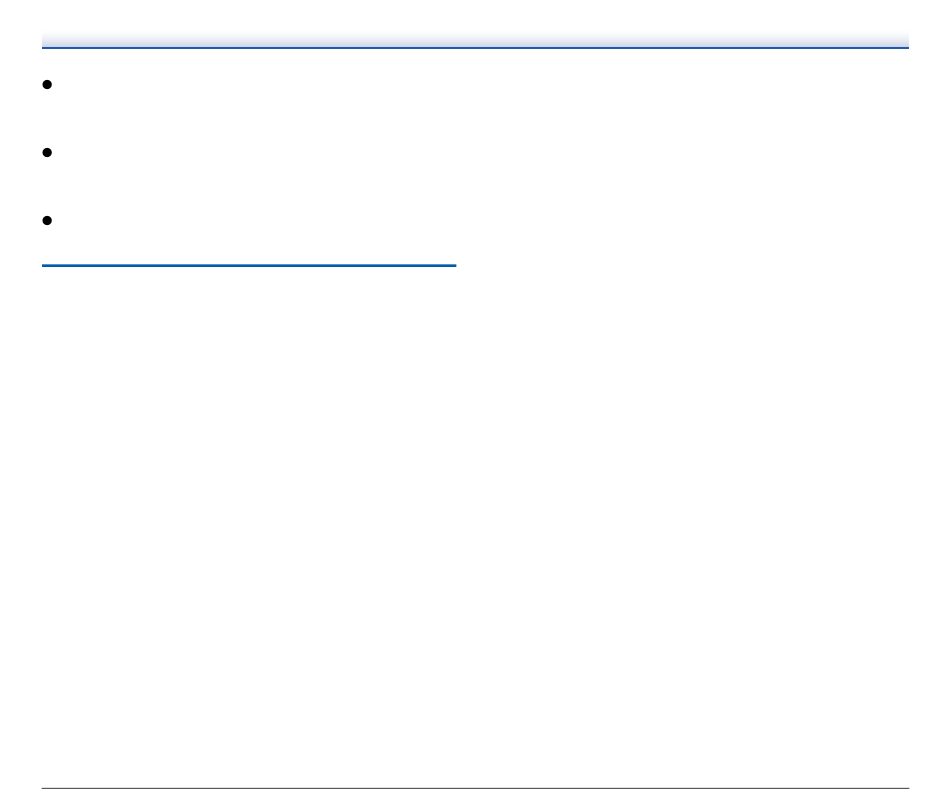Click the left end of the header bar

coord(45,40)
